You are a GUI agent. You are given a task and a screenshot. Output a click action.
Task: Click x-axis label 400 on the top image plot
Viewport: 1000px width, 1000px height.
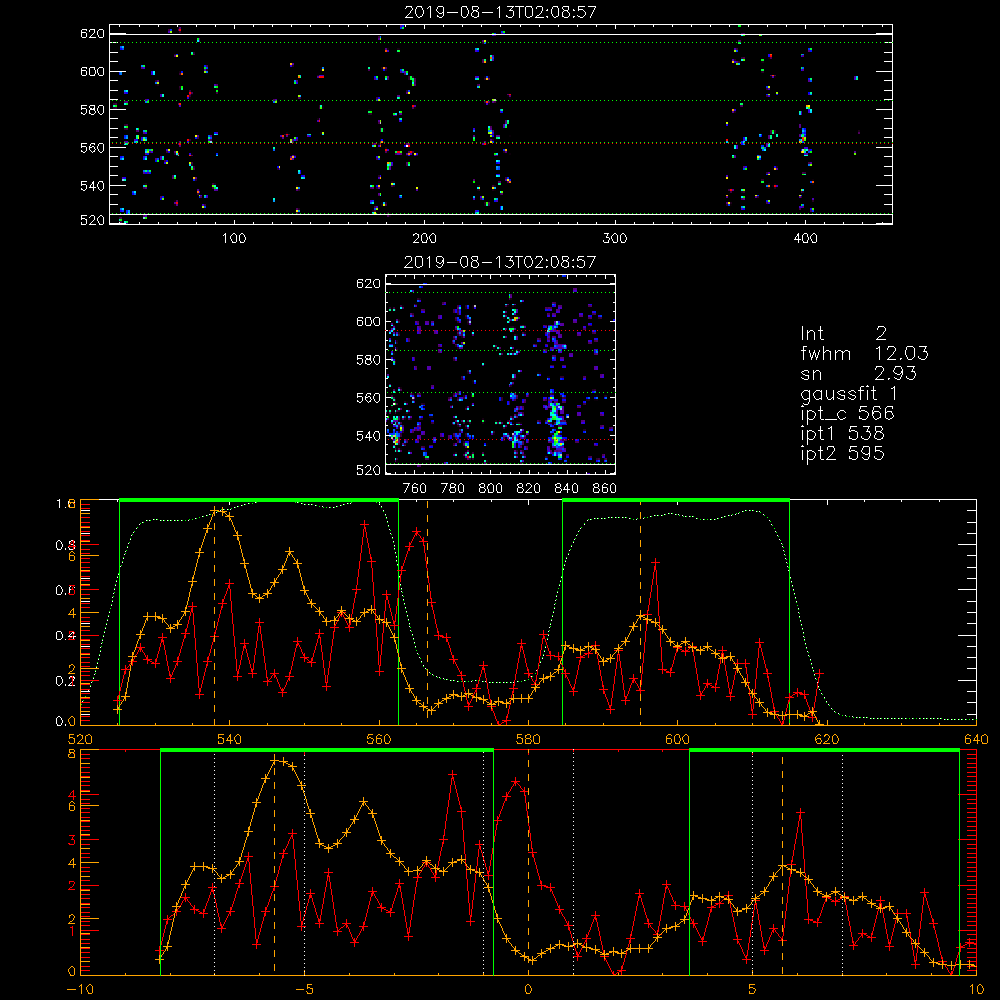805,239
